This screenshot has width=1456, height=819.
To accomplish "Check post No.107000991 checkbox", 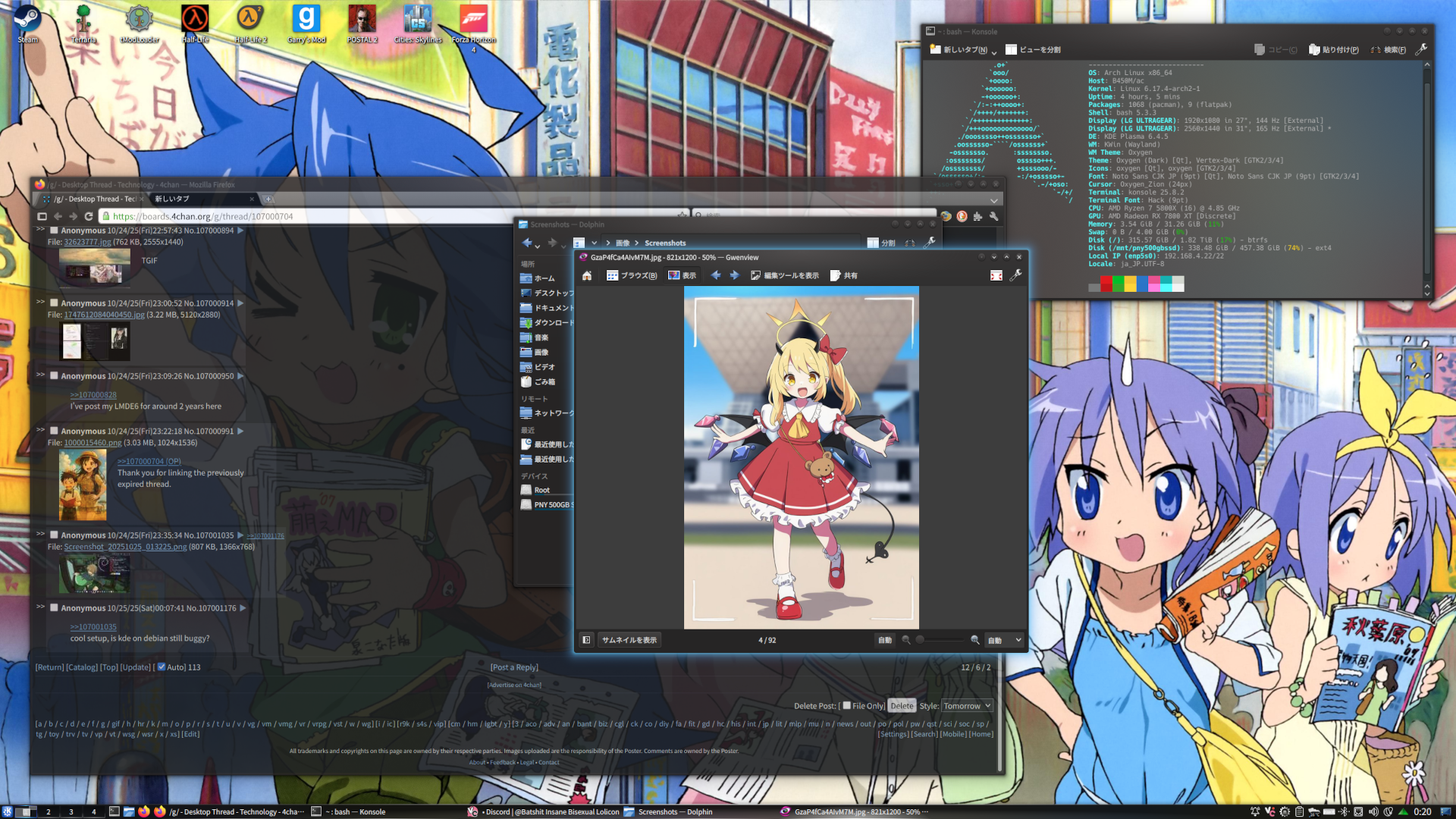I will (54, 431).
